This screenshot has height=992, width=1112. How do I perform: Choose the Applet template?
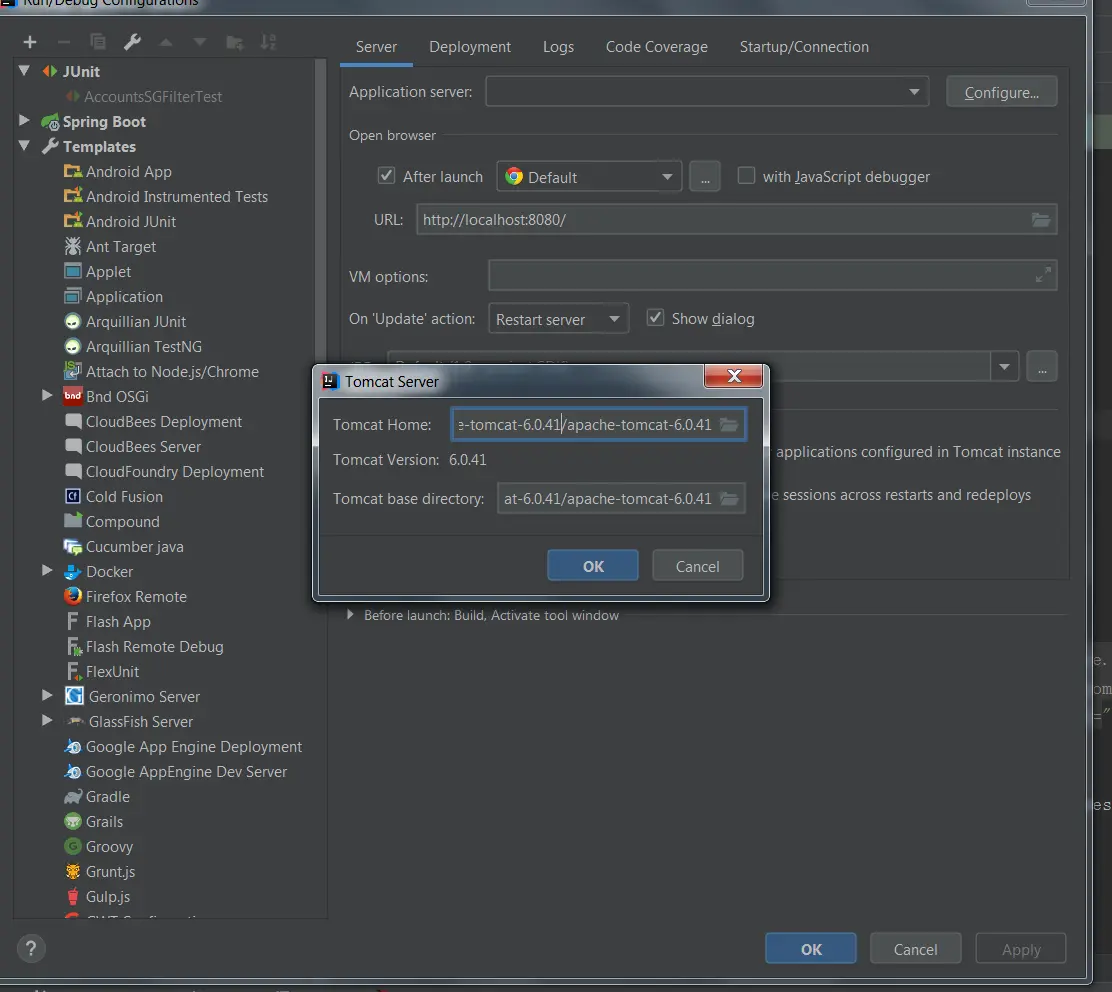97,272
